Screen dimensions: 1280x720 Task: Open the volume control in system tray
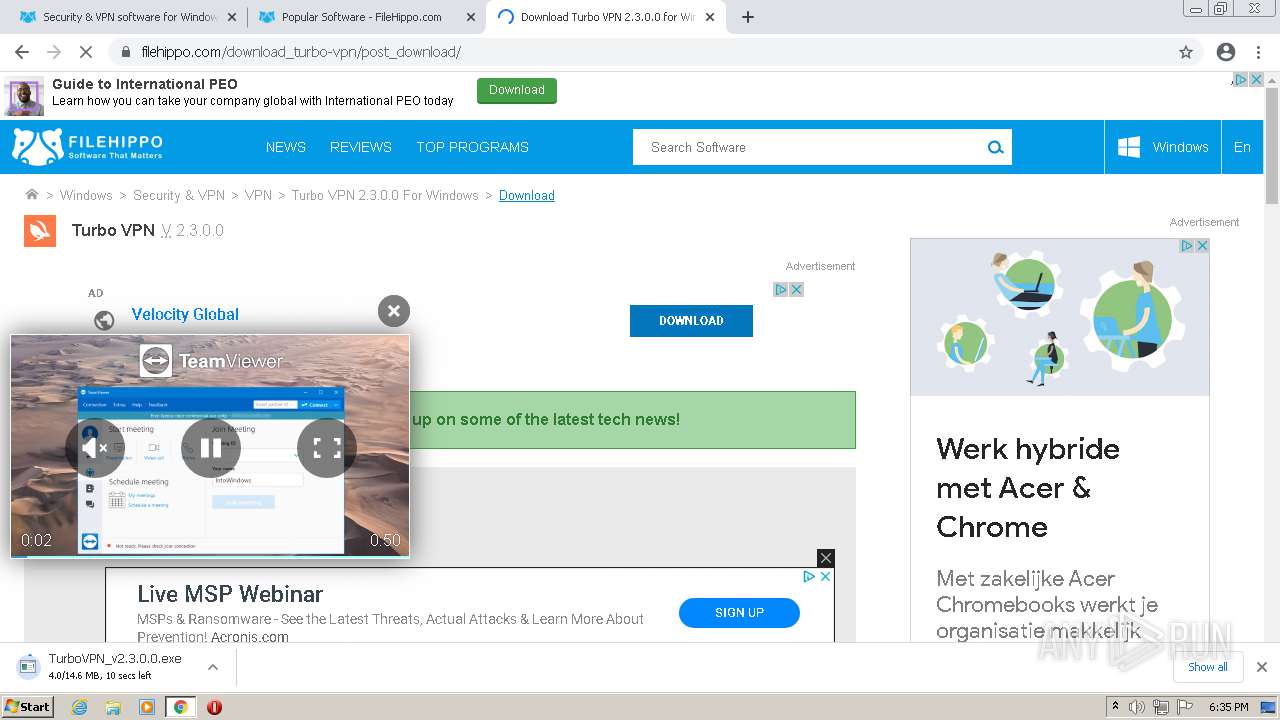coord(1137,707)
